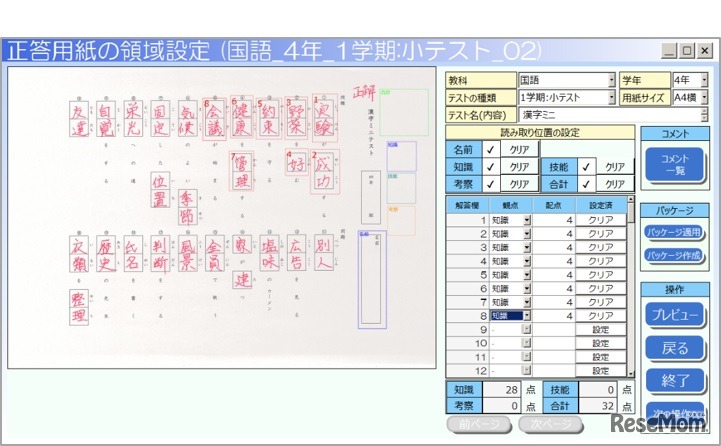This screenshot has height=446, width=721.
Task: Select red answer region 1 on the sheet
Action: point(324,119)
